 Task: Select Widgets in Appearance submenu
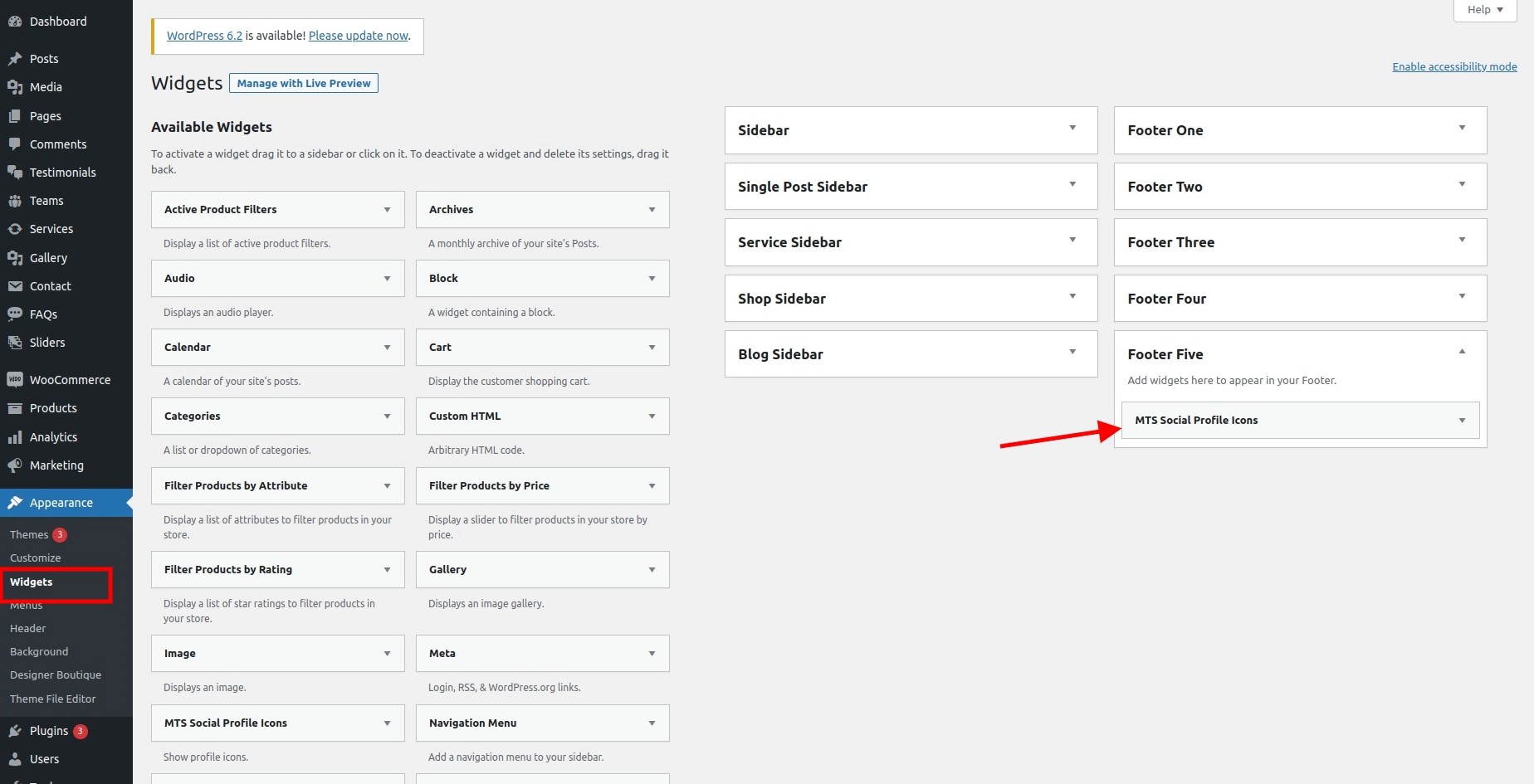[x=32, y=582]
